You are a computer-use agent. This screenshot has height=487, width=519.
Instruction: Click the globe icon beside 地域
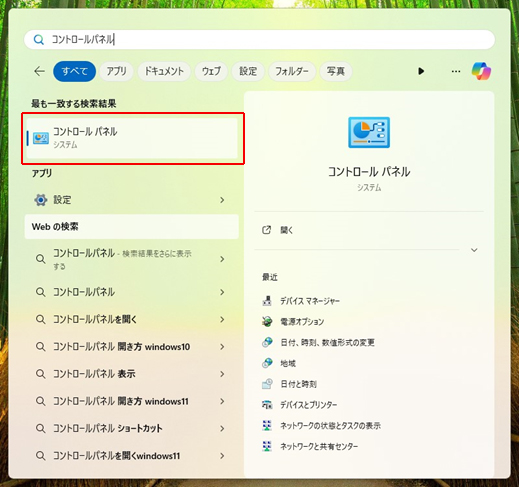(x=267, y=363)
